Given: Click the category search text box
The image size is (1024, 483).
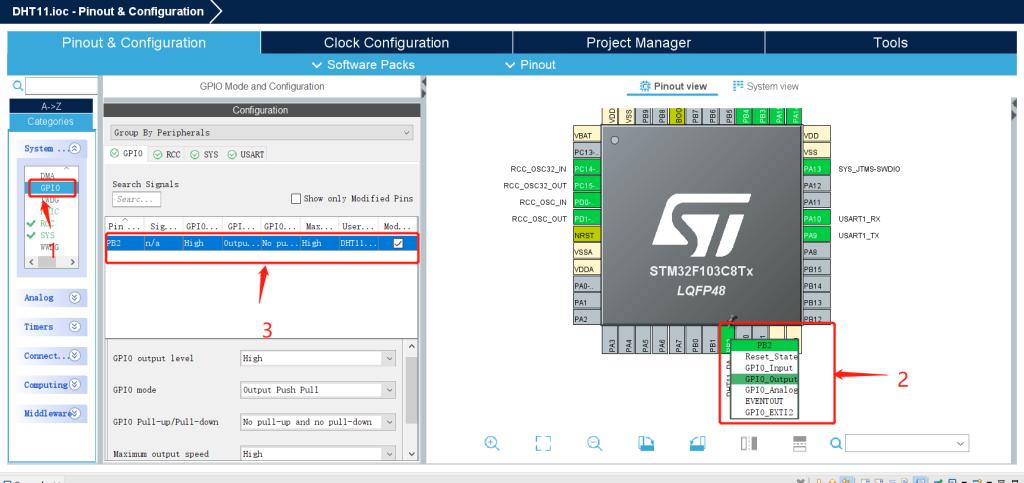Looking at the screenshot, I should point(61,86).
